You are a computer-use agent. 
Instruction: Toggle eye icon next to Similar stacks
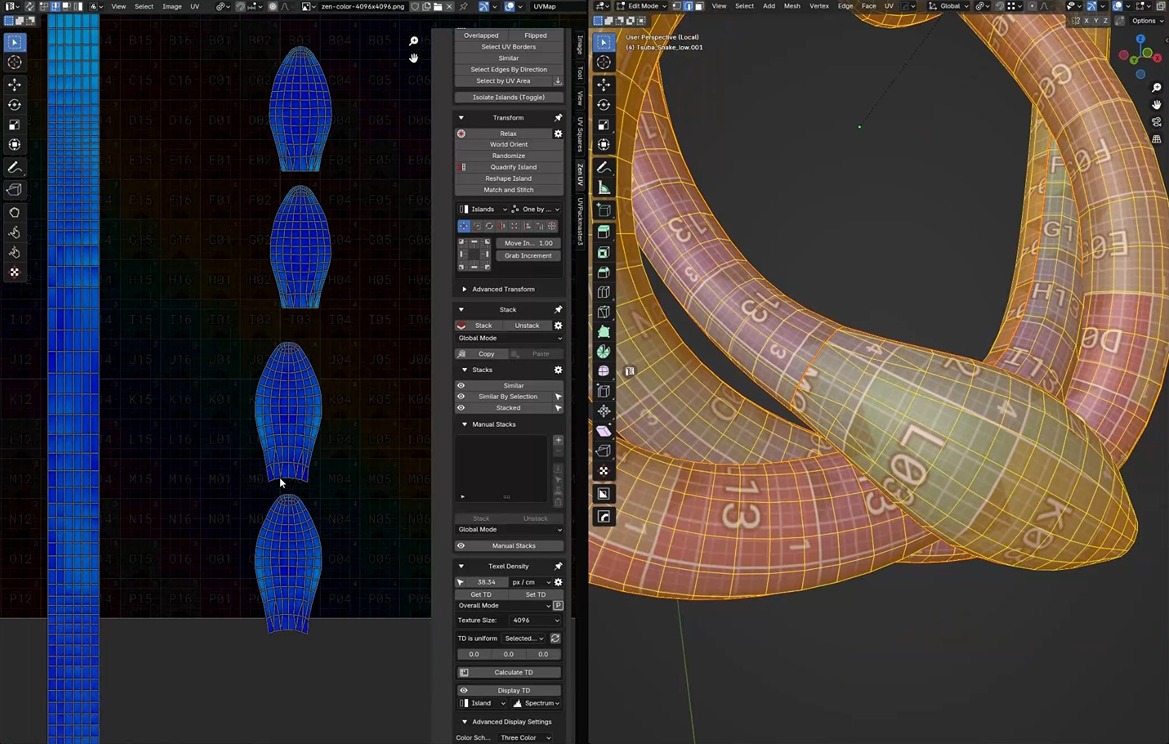(461, 385)
